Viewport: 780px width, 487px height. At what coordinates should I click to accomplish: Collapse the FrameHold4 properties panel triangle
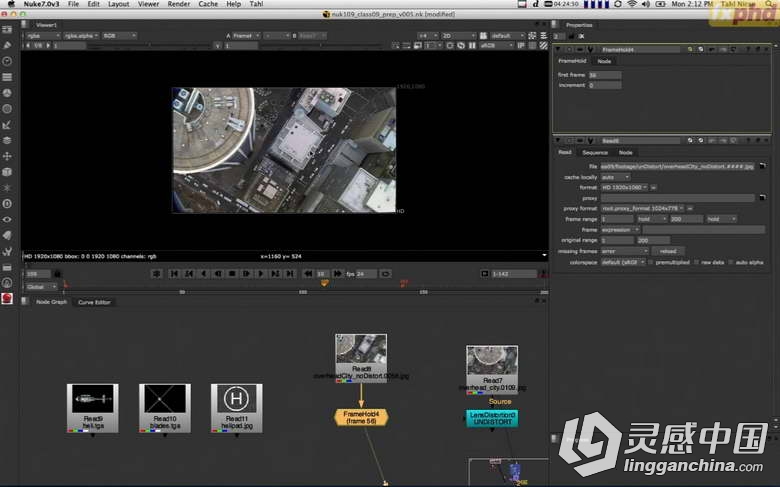pos(558,50)
